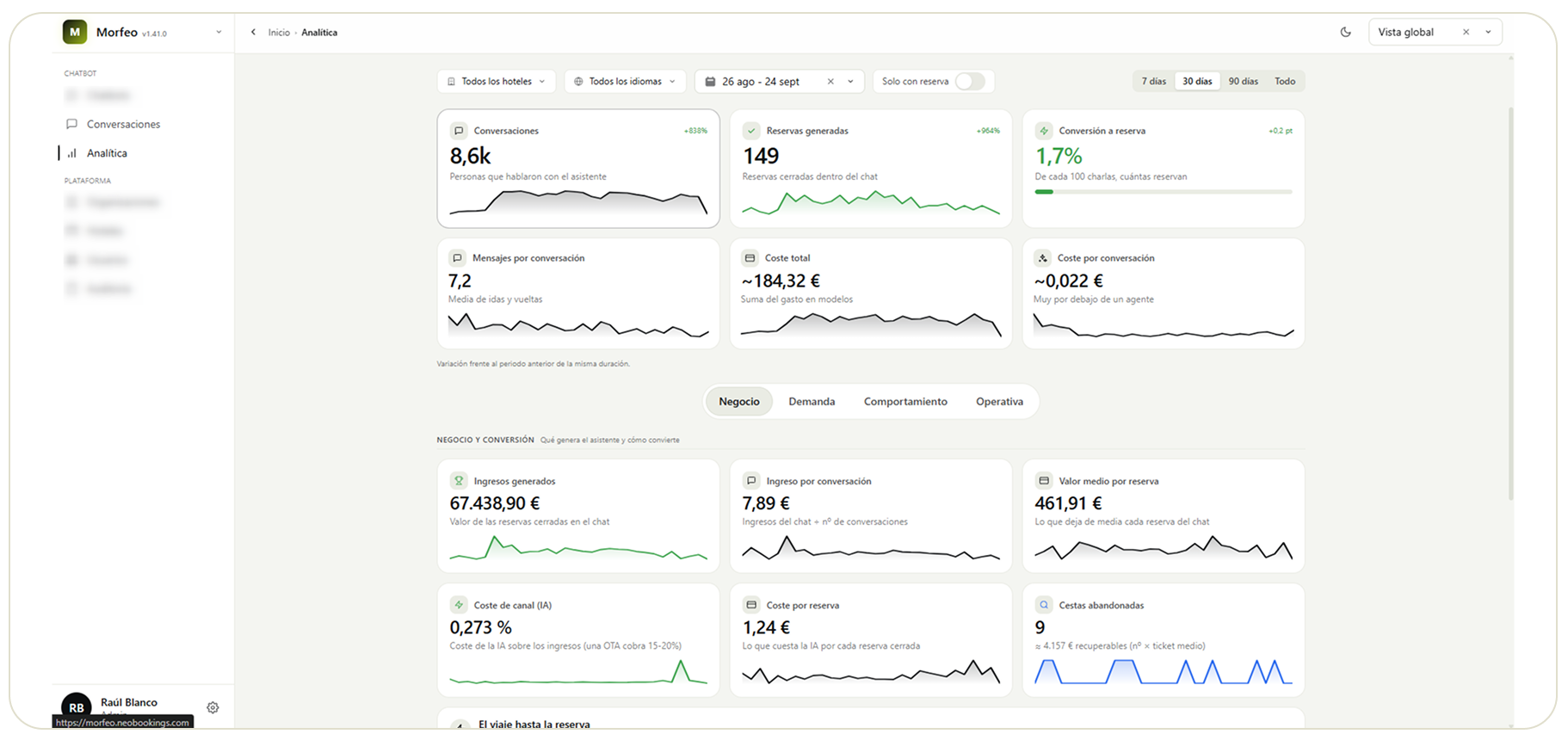Go to Inicio breadcrumb
This screenshot has width=1568, height=740.
click(x=279, y=32)
